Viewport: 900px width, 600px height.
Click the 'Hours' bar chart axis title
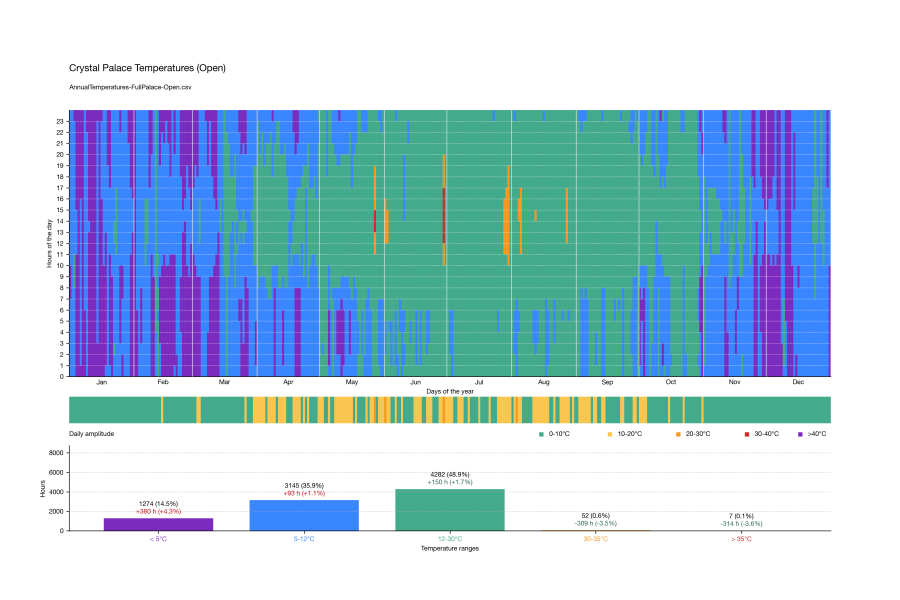(x=43, y=489)
